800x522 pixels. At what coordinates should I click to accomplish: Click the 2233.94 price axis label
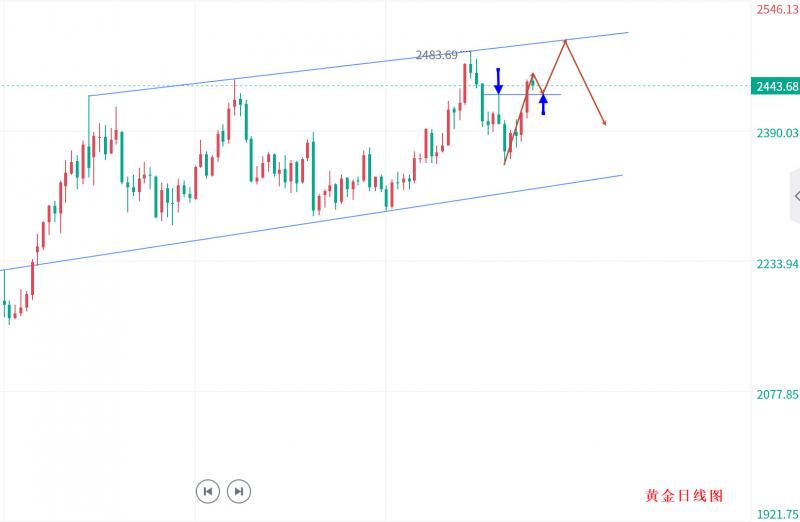click(x=777, y=264)
